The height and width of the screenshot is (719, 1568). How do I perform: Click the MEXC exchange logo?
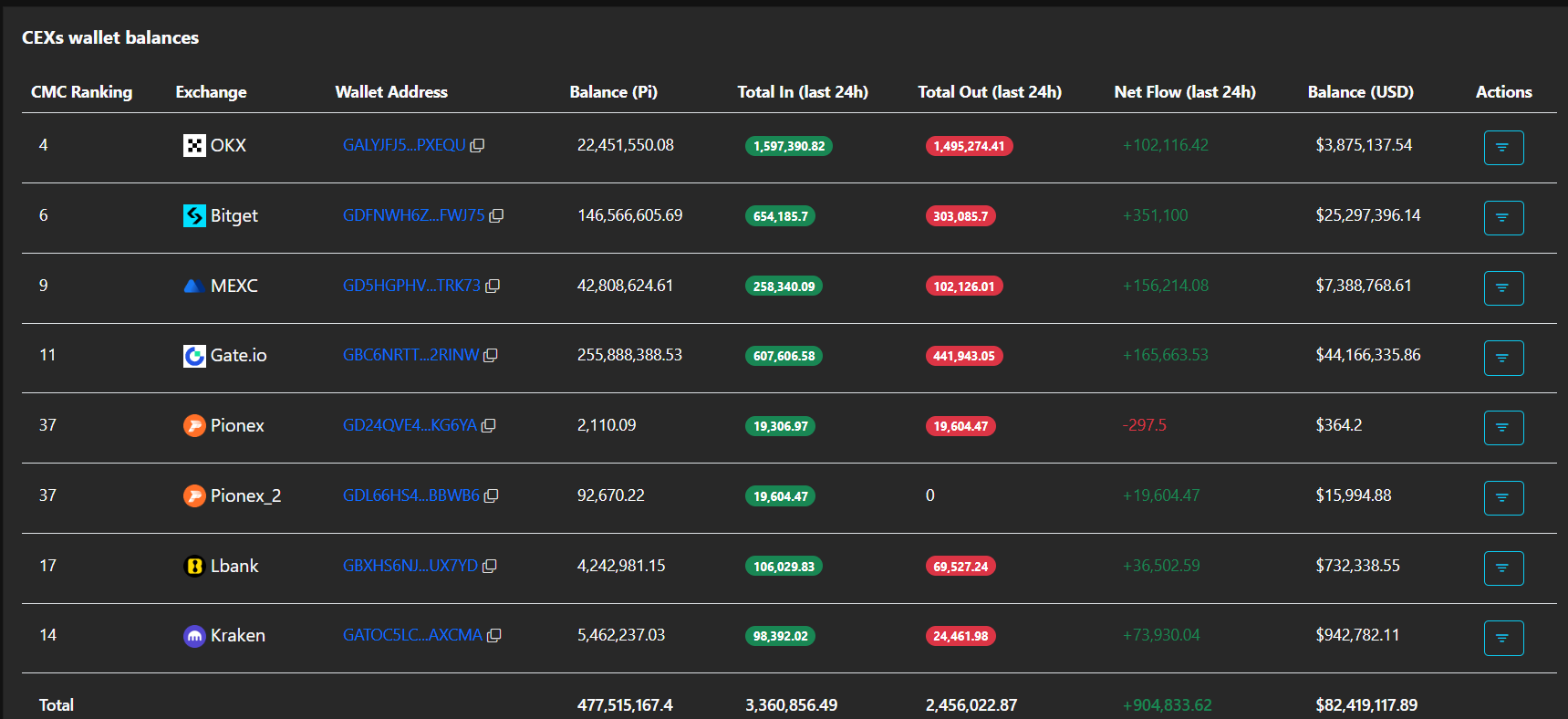pyautogui.click(x=194, y=286)
